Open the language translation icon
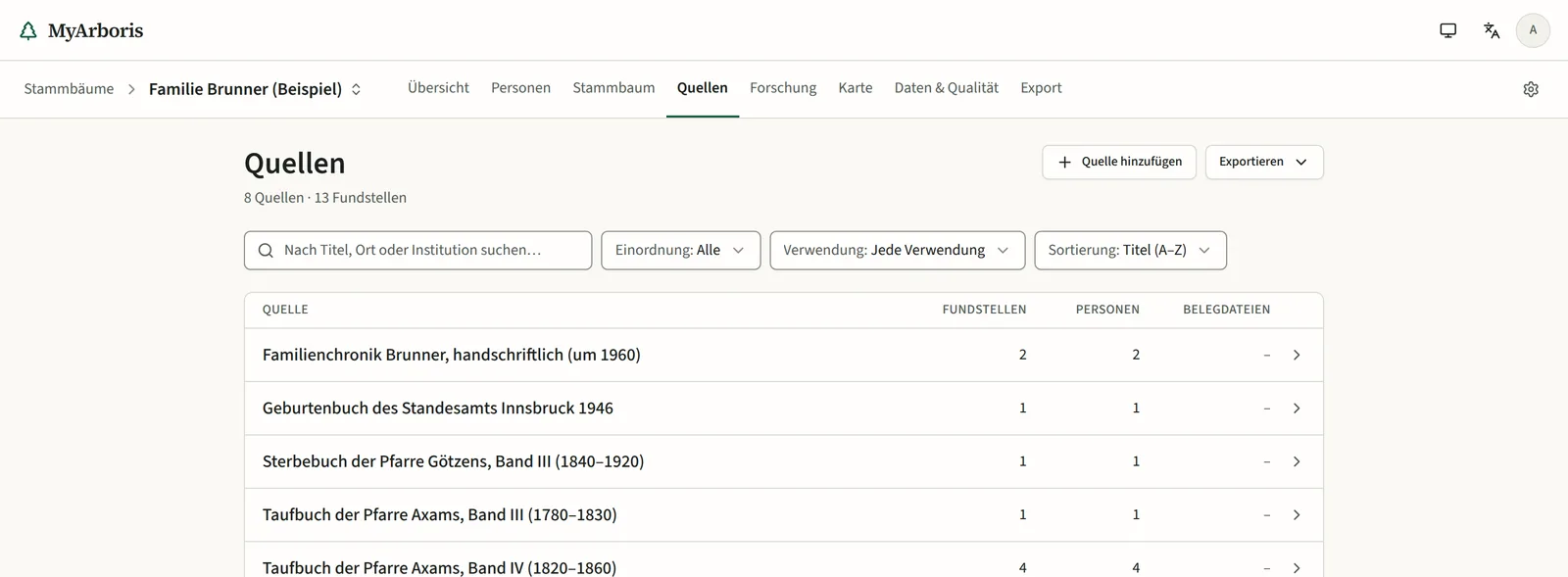 click(x=1492, y=30)
